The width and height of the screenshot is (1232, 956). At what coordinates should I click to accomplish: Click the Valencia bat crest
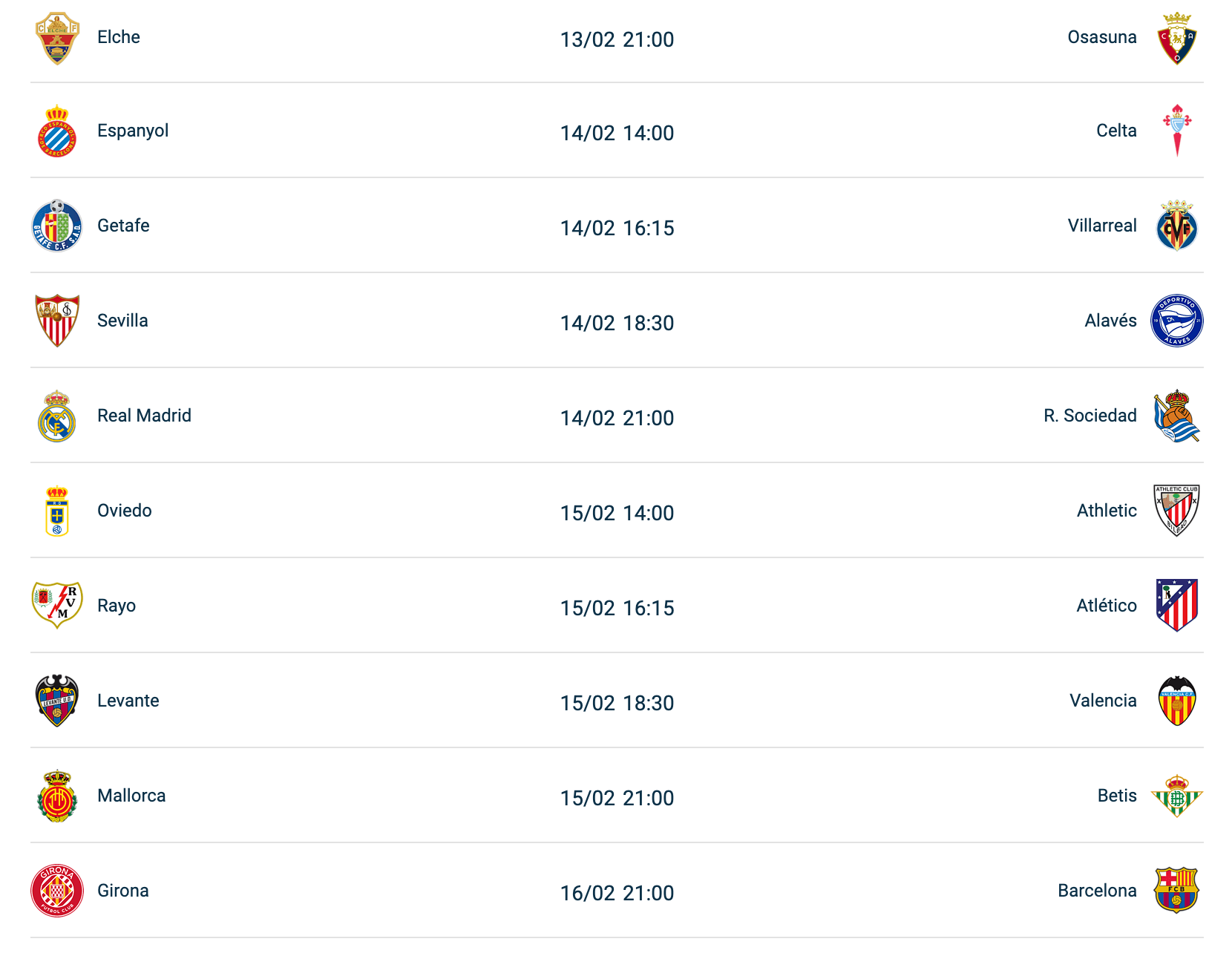1177,701
